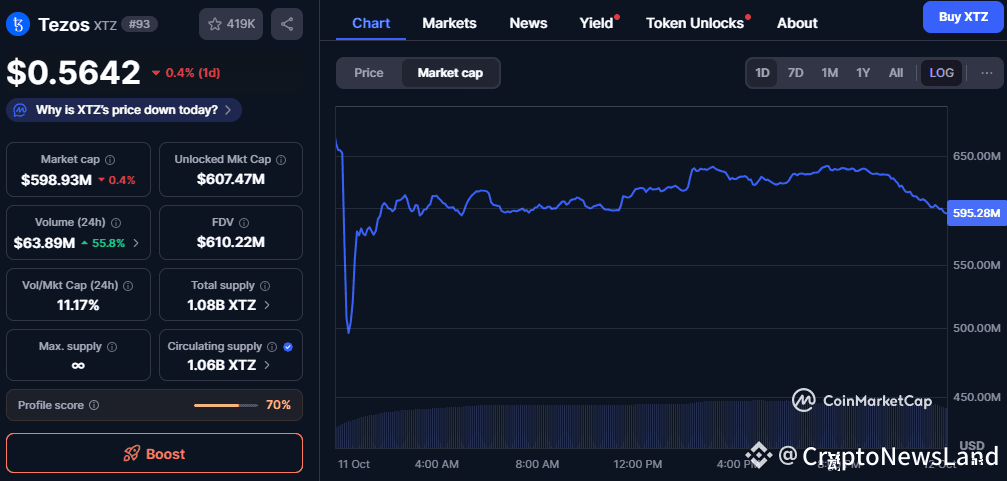Click the Volume (24h) info icon
The image size is (1007, 481).
point(116,223)
